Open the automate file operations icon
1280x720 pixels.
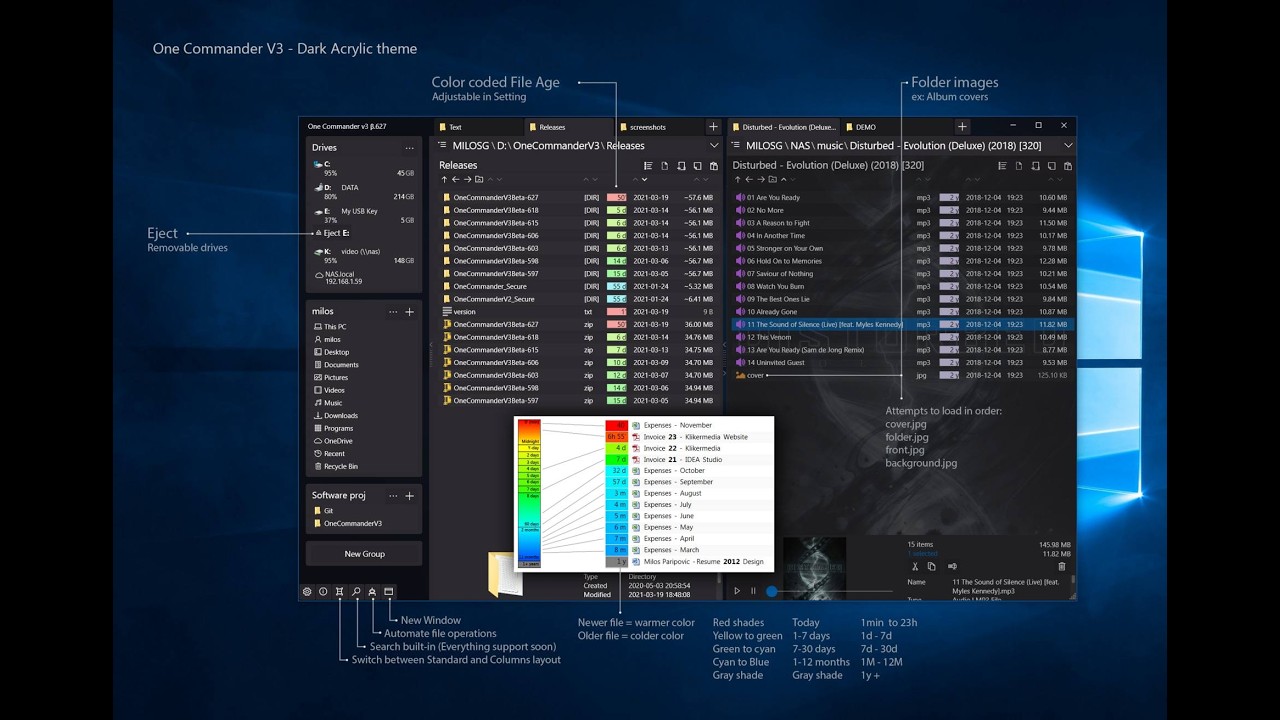(372, 592)
